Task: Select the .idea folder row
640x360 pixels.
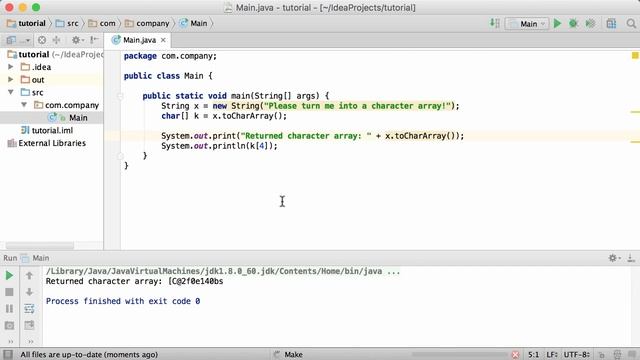Action: tap(51, 67)
